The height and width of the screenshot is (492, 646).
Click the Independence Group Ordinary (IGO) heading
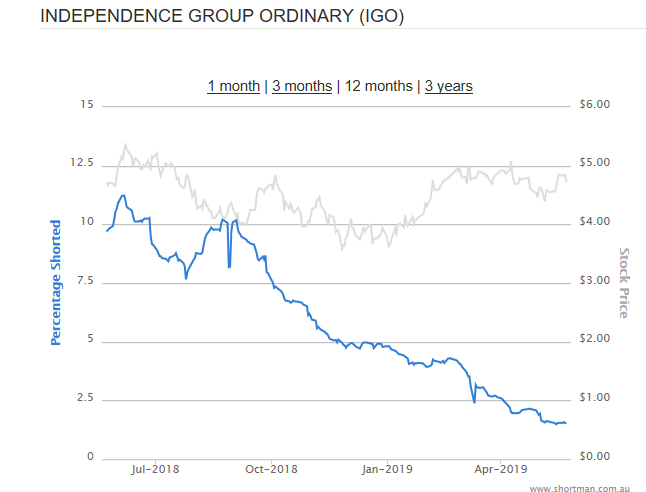(222, 16)
